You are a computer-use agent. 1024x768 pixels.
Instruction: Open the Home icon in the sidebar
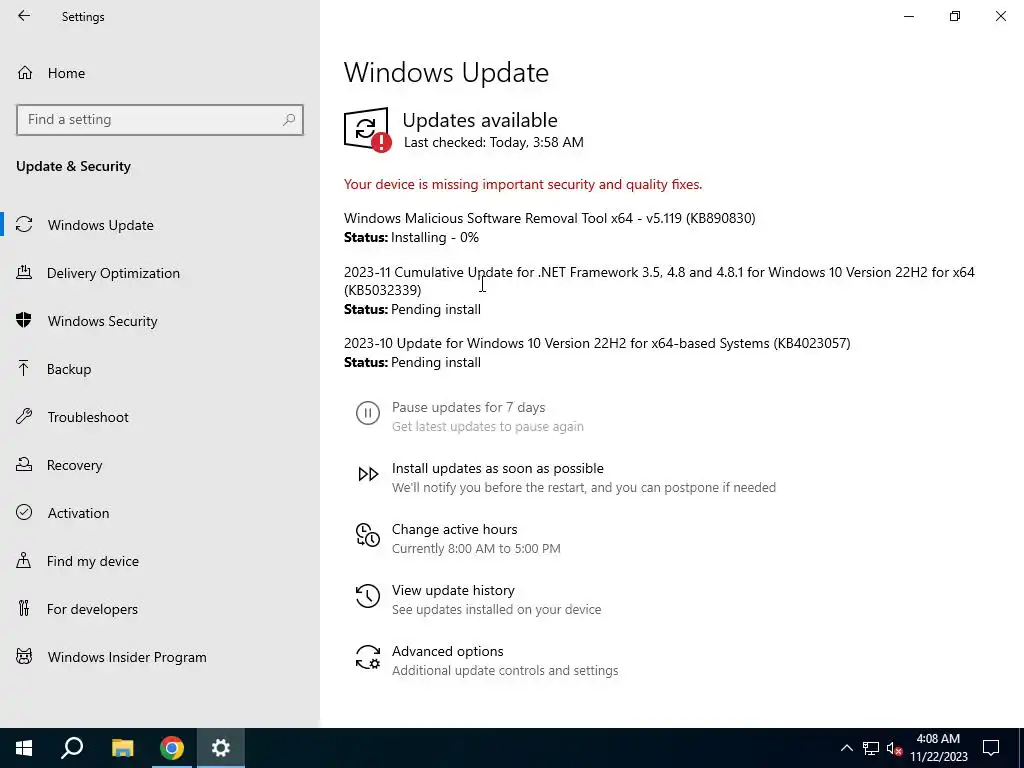click(25, 72)
